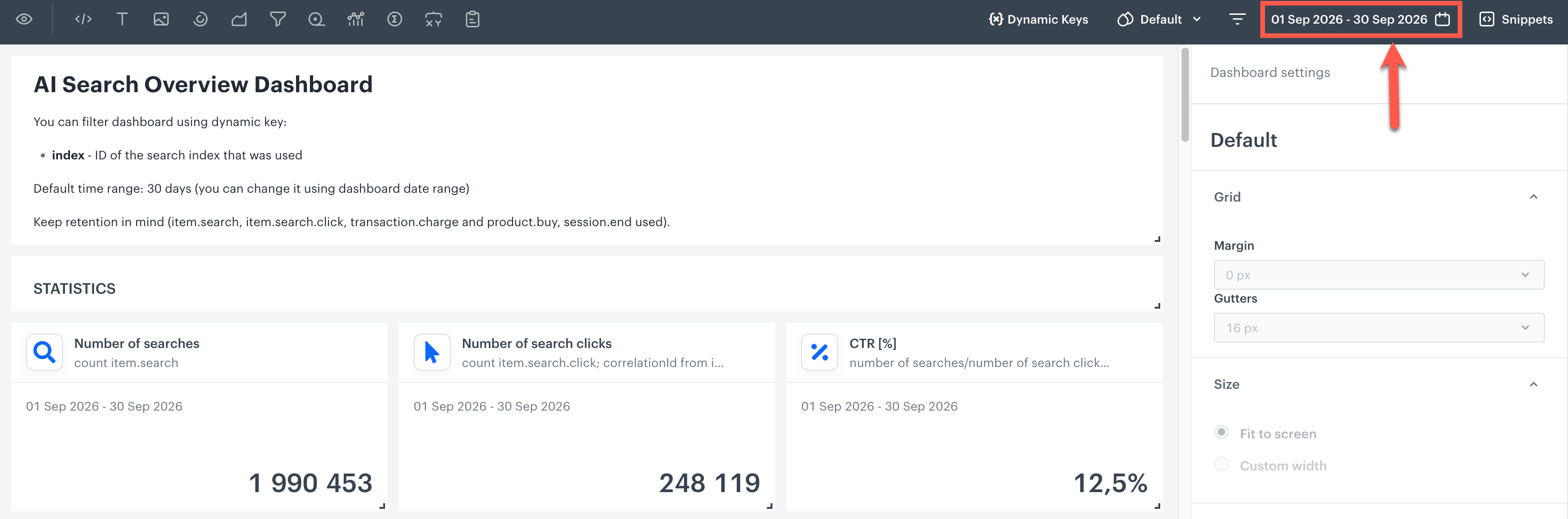Click the resize handle of the STATISTICS widget
The image size is (1568, 519).
pyautogui.click(x=1157, y=305)
